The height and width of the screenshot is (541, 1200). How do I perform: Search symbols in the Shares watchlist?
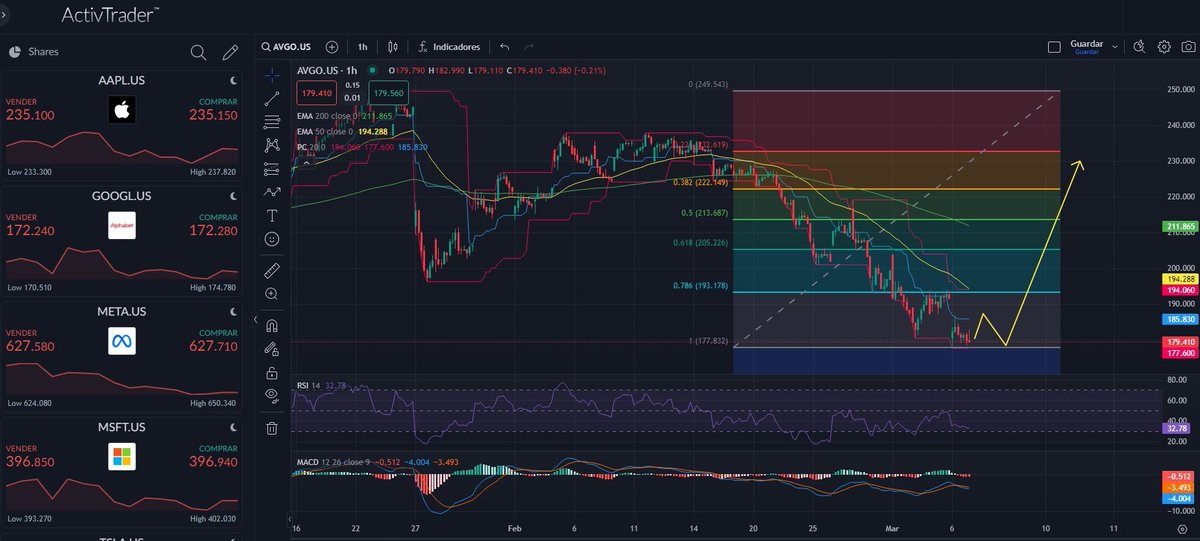click(x=198, y=52)
